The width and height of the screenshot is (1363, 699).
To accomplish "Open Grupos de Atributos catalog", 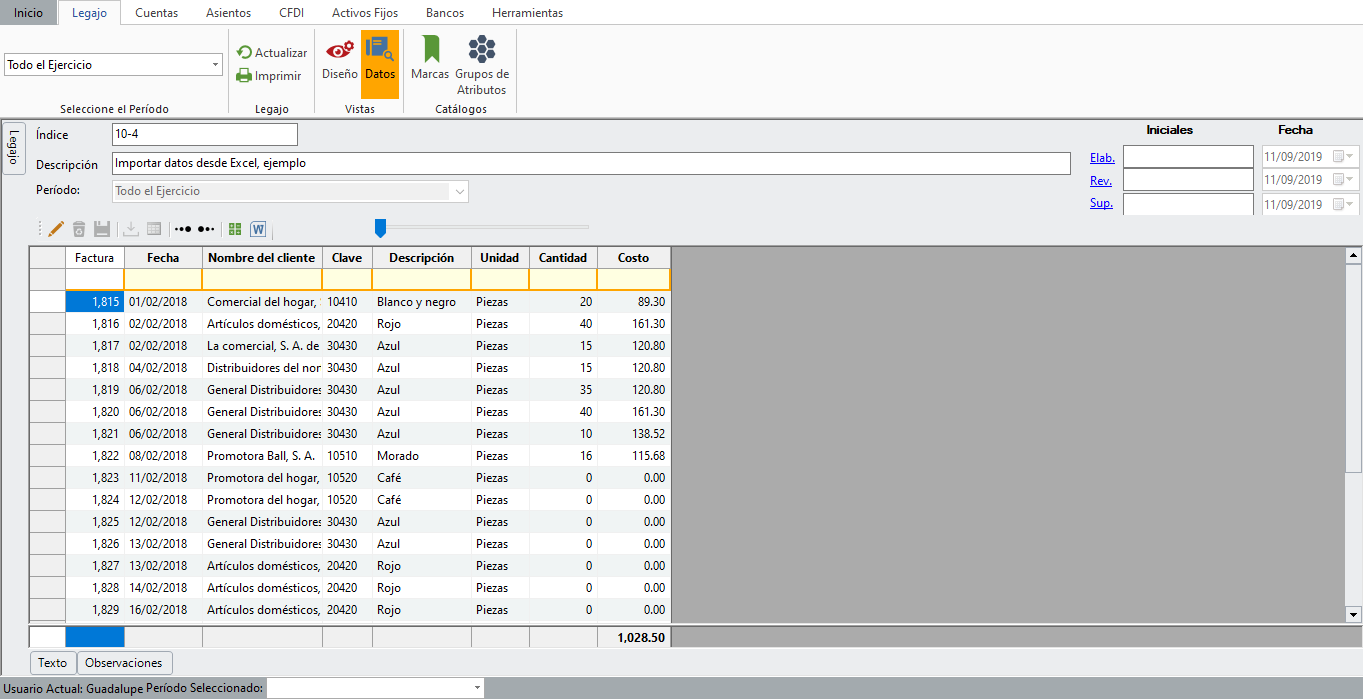I will (482, 65).
